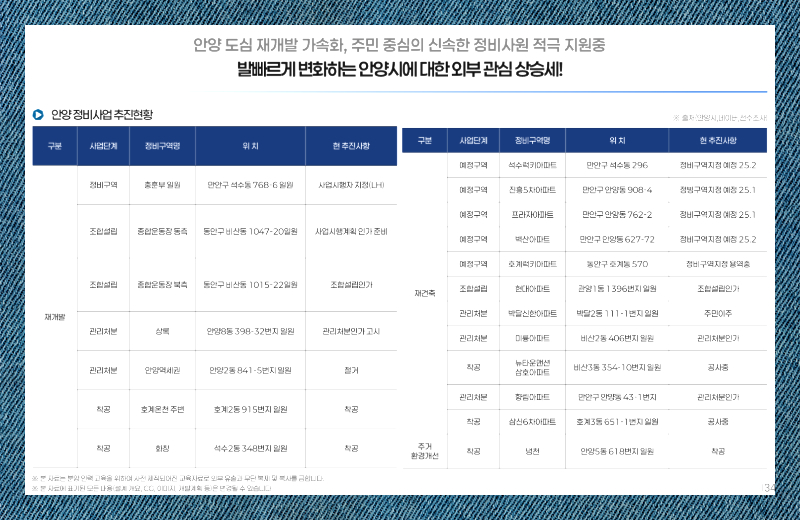Select '뉴타운맨션 삼호아파트' apartment name
Screen dimensions: 800x520
click(532, 367)
